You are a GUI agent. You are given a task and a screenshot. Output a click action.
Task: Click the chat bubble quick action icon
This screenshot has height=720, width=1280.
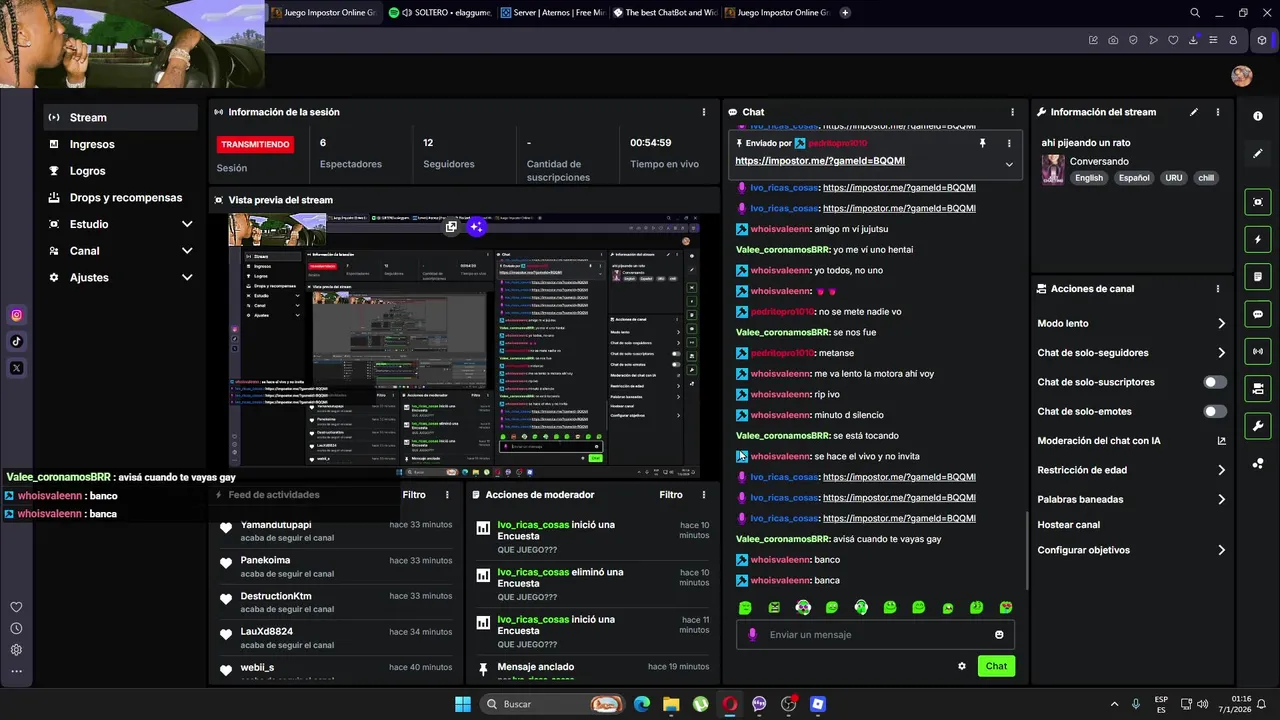tap(1258, 314)
